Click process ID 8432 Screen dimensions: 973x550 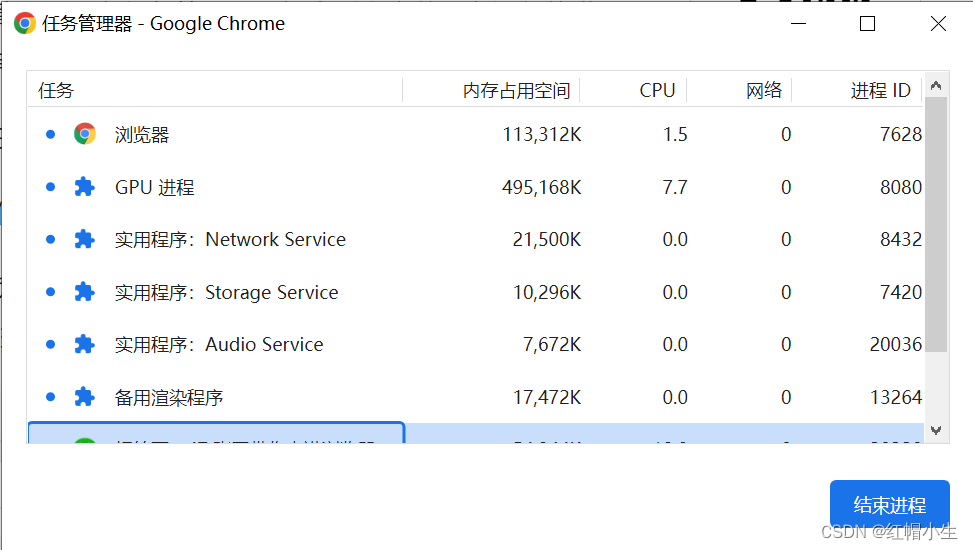click(x=901, y=240)
